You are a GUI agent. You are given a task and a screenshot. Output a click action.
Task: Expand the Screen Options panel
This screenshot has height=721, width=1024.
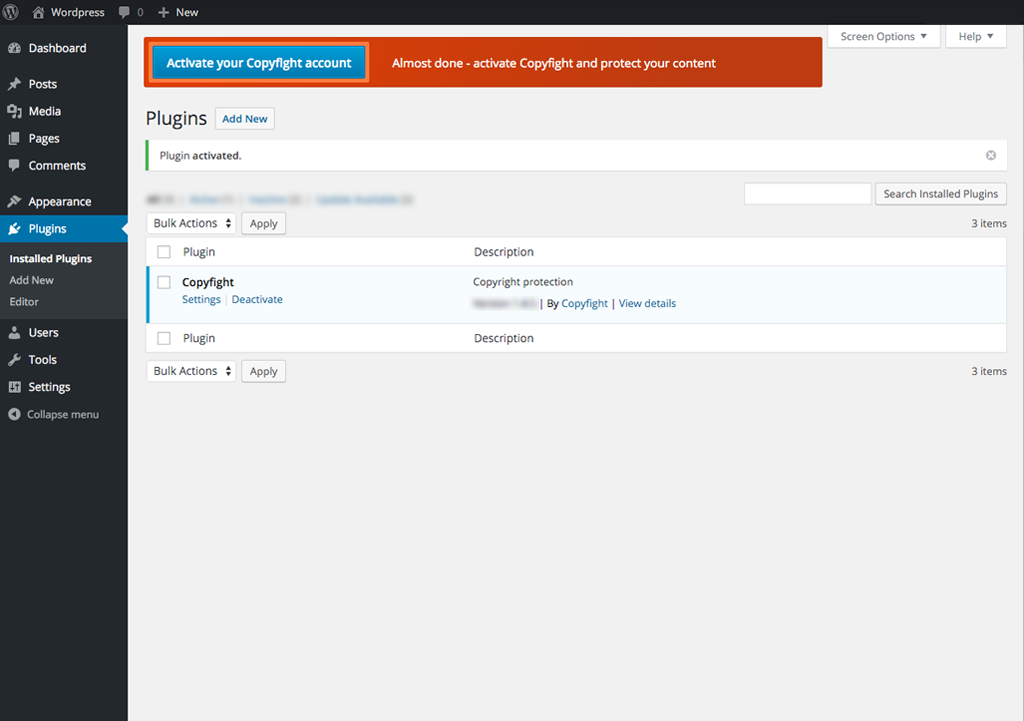click(x=884, y=37)
